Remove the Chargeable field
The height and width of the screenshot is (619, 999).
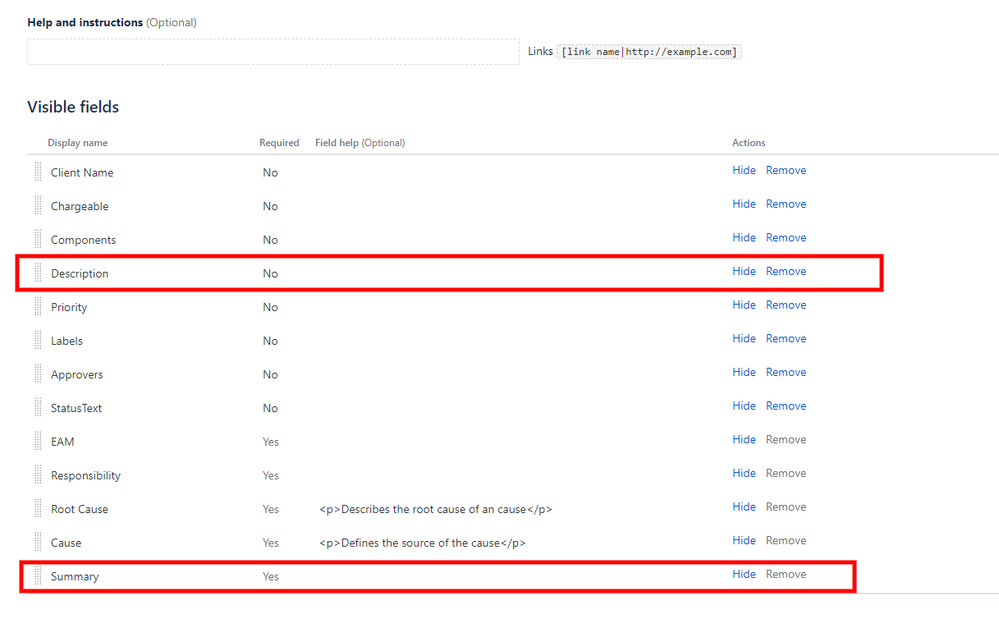[x=786, y=204]
